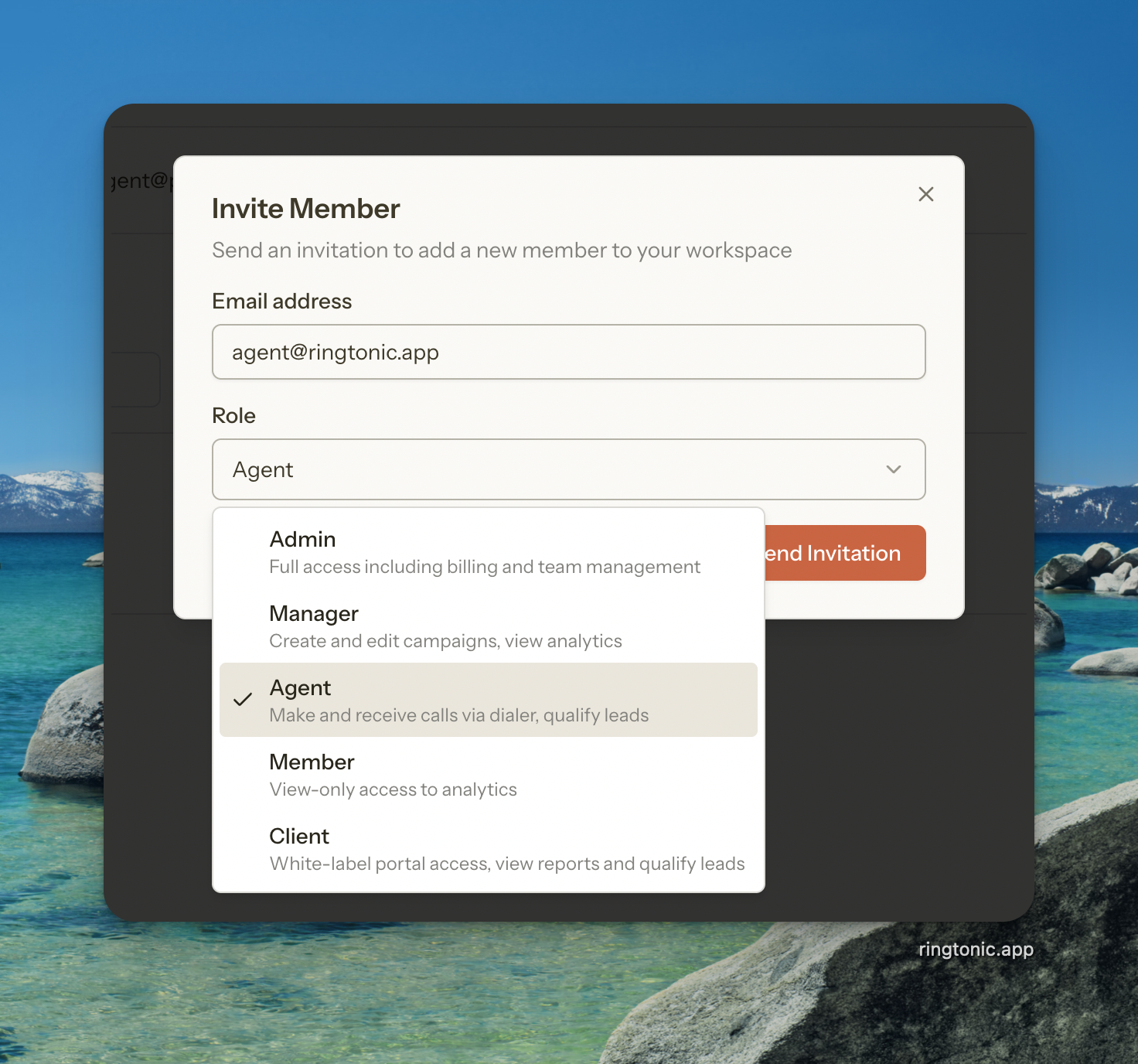Close the Invite Member dialog
Viewport: 1138px width, 1064px height.
coord(925,194)
